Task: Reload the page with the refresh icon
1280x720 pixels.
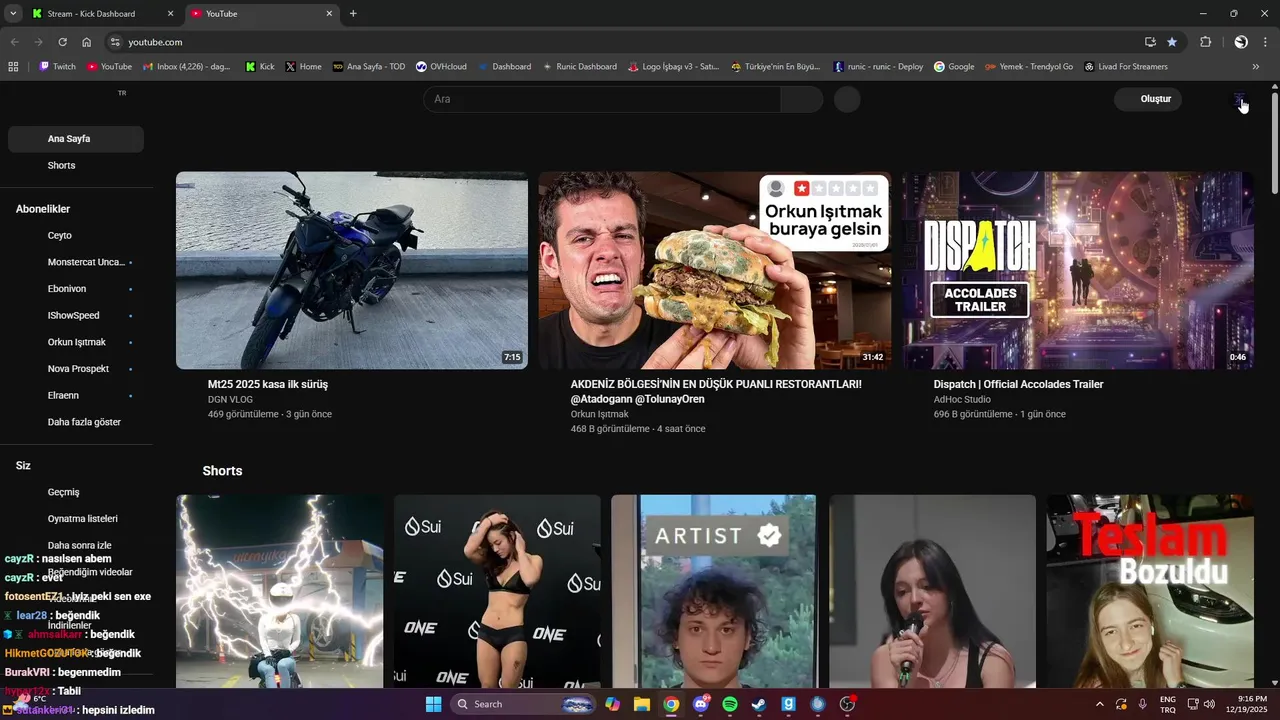Action: pyautogui.click(x=62, y=42)
